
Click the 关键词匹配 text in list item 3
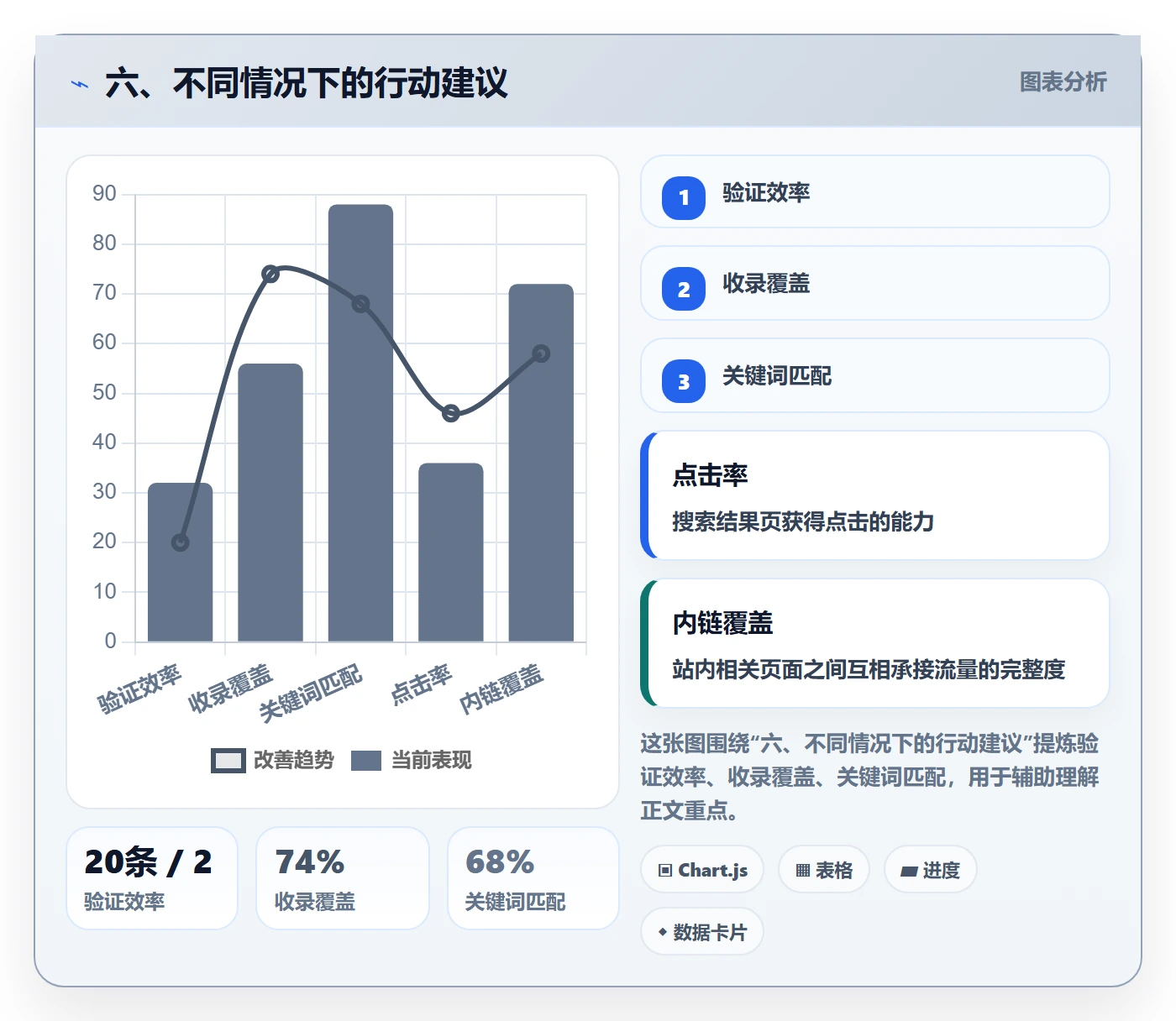(777, 376)
